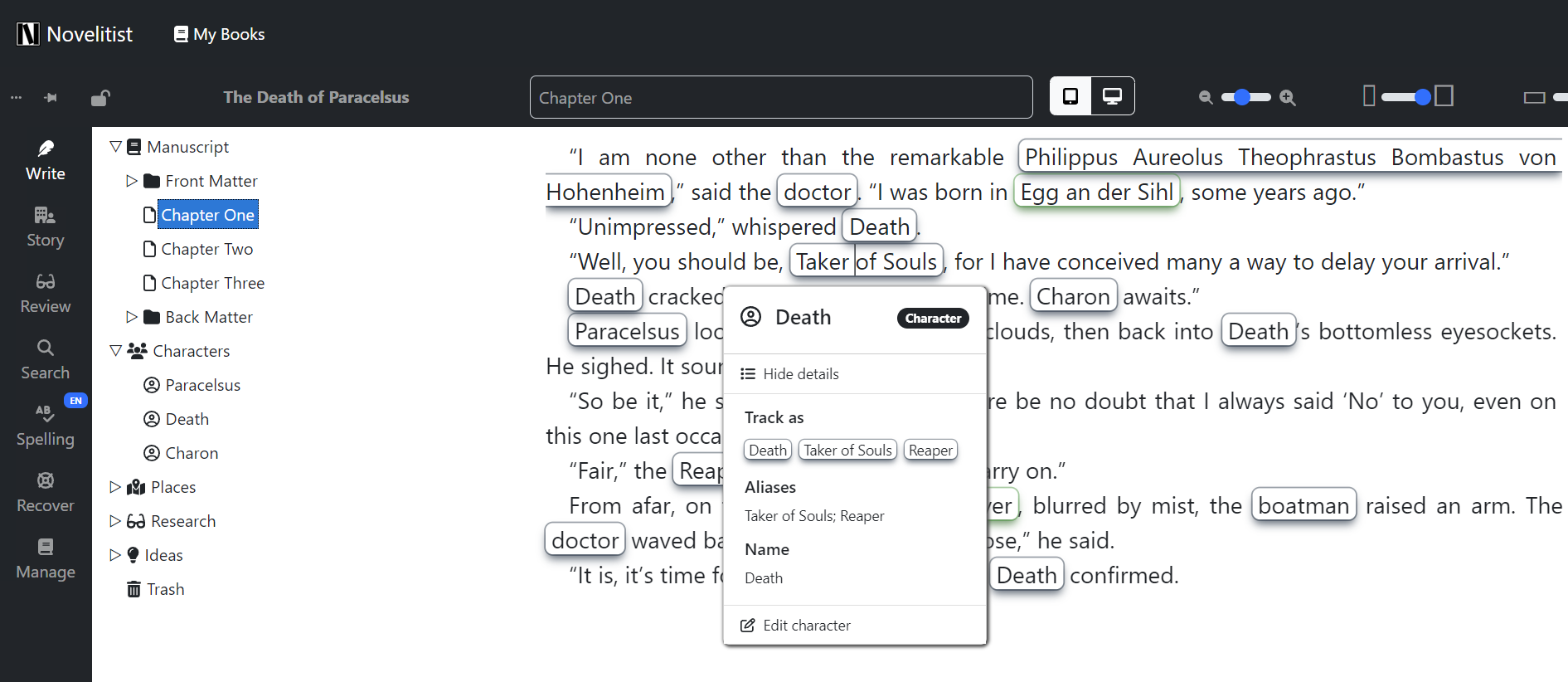This screenshot has width=1568, height=682.
Task: Open Chapter Two
Action: (x=198, y=249)
